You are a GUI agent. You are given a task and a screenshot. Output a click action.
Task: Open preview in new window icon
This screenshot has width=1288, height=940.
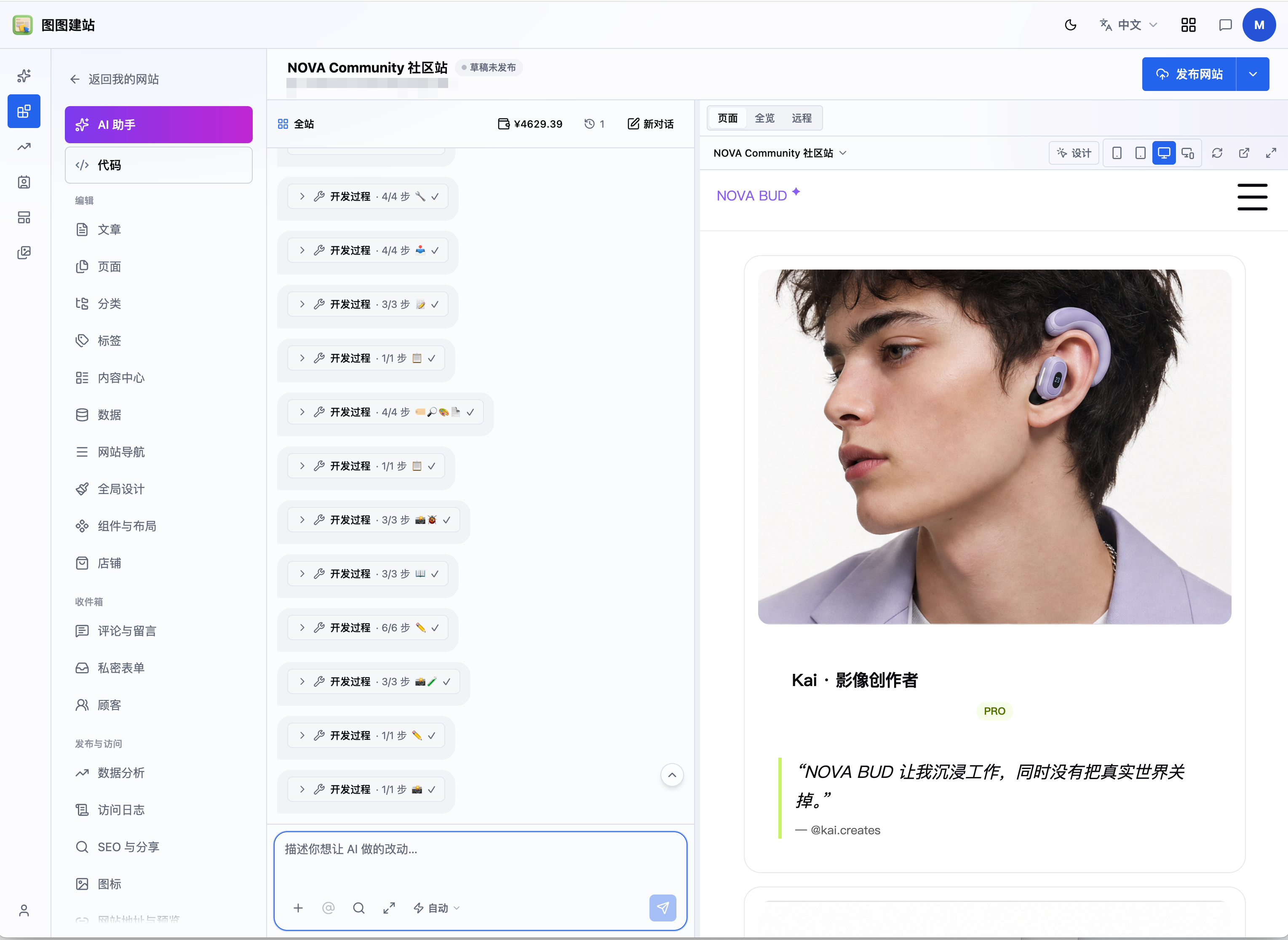[1244, 153]
